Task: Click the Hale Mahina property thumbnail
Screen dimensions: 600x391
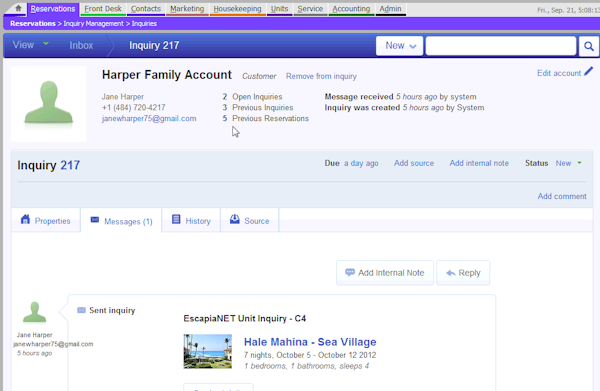Action: tap(207, 352)
